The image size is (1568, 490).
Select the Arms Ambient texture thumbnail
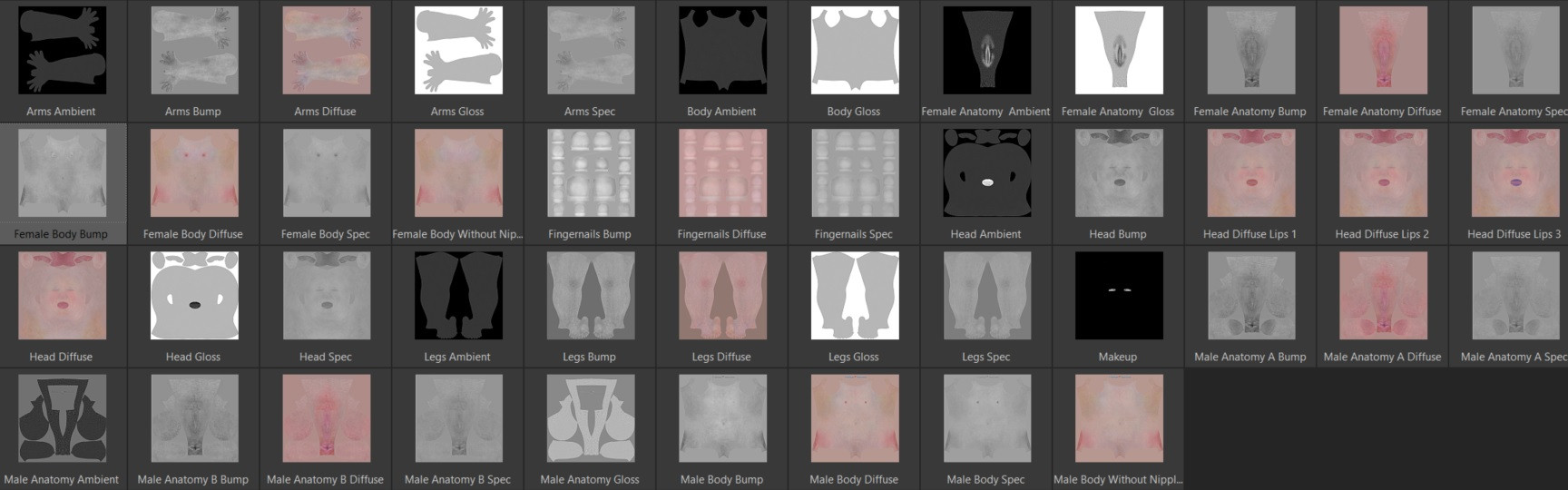coord(63,51)
